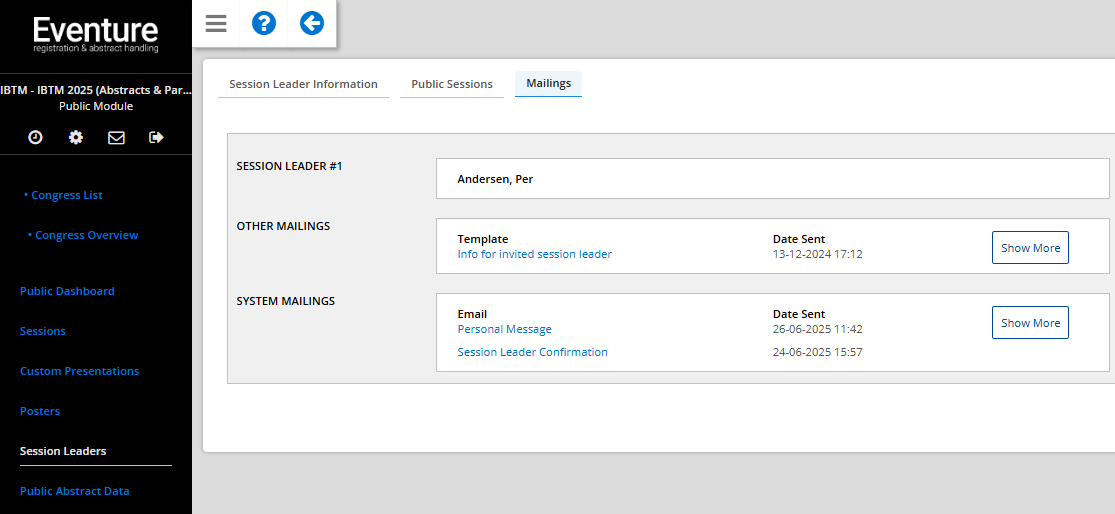Viewport: 1115px width, 514px height.
Task: Open the Personal Message email link
Action: [x=504, y=329]
